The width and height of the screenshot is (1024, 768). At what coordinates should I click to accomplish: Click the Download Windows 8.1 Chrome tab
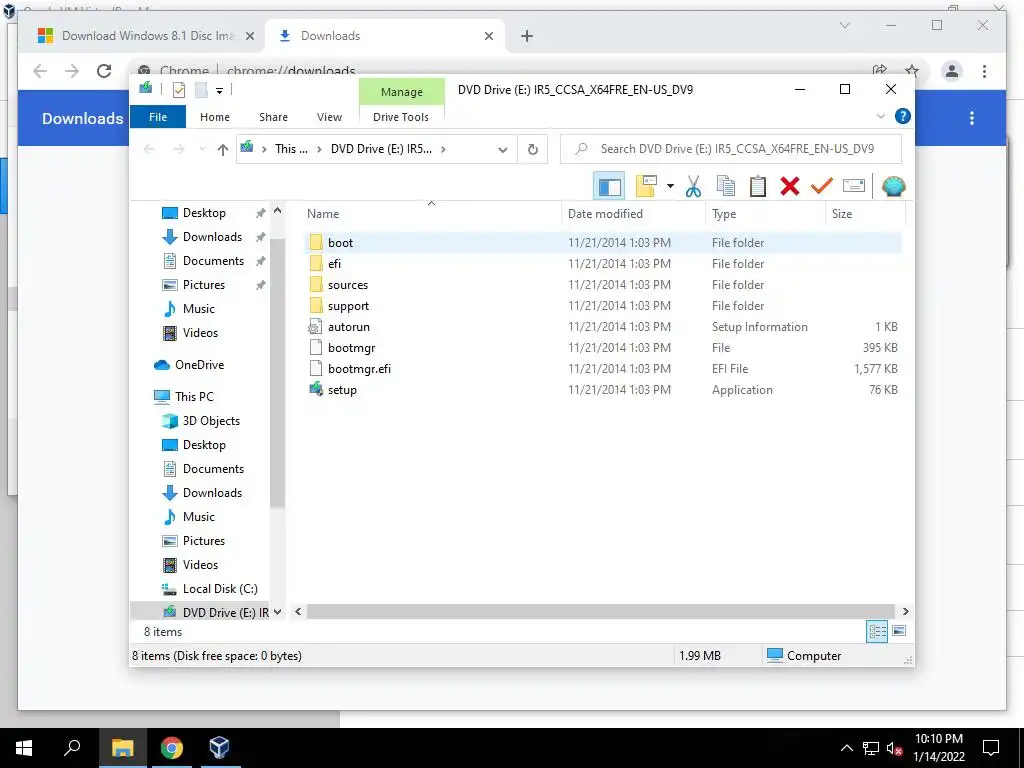click(x=147, y=36)
